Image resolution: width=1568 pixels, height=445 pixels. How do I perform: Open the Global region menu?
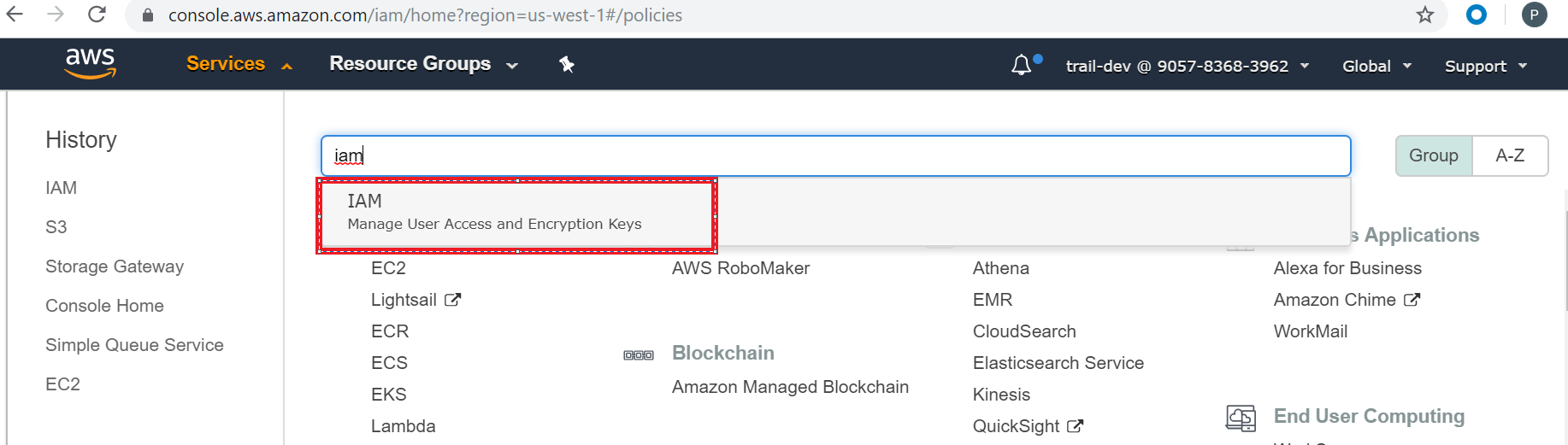tap(1376, 66)
